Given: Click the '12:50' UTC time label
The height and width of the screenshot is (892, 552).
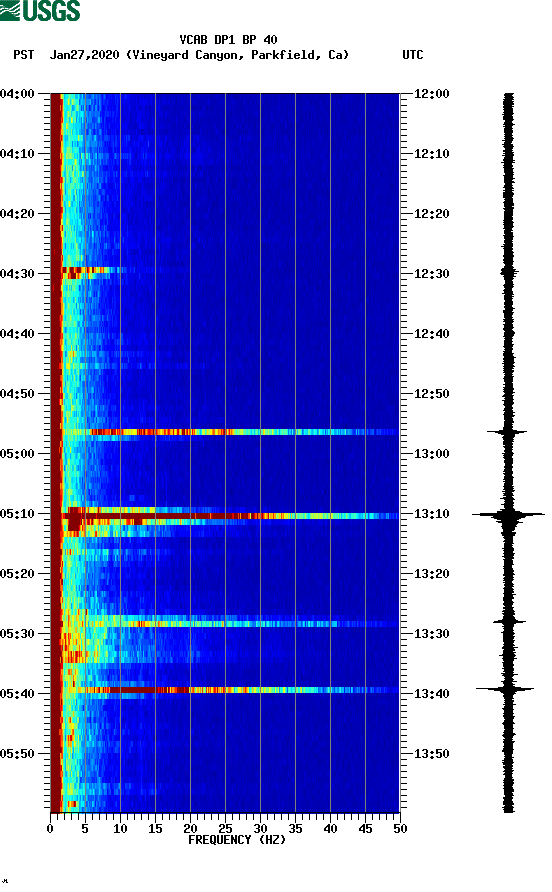Looking at the screenshot, I should pyautogui.click(x=431, y=394).
